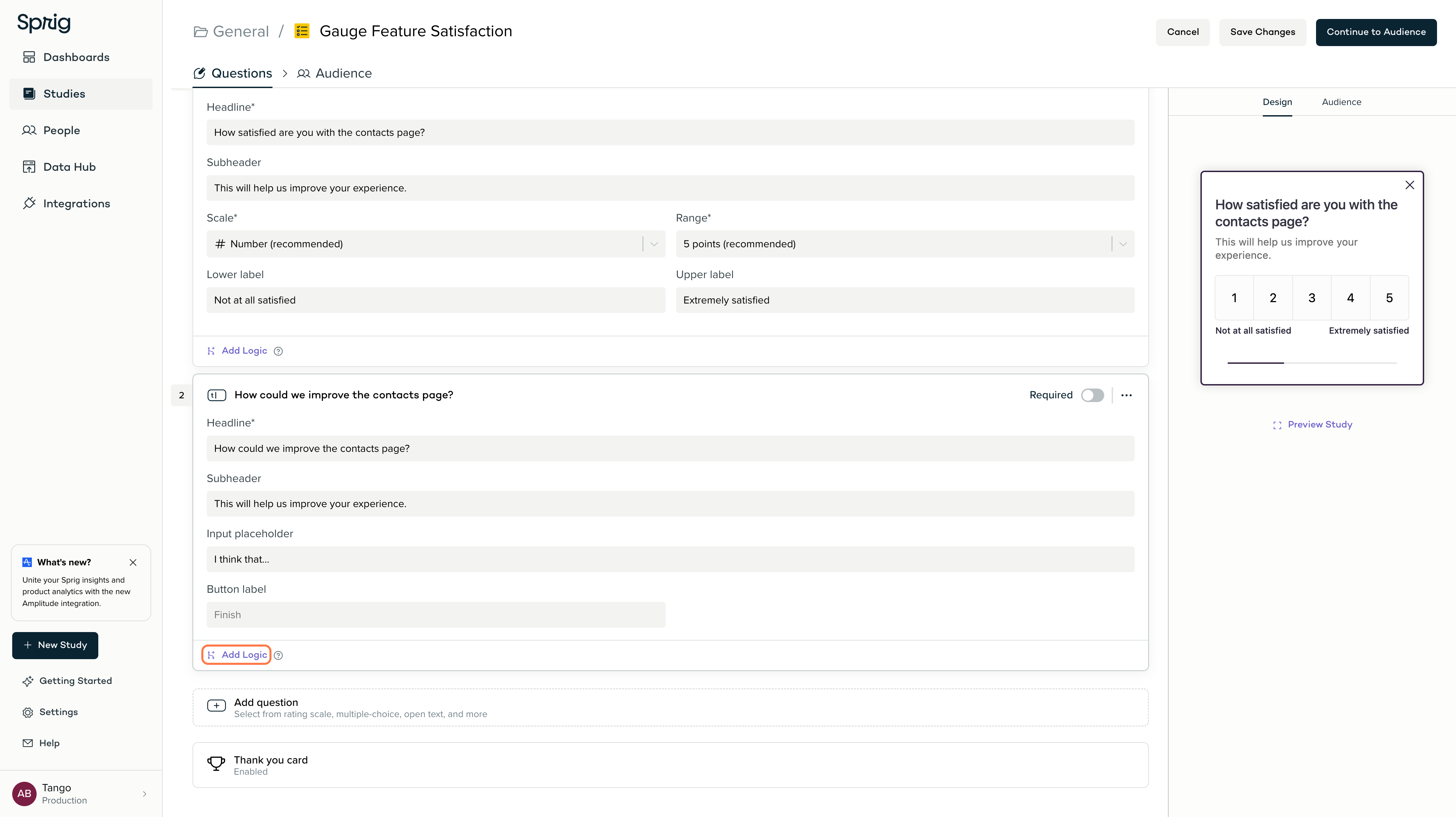This screenshot has height=817, width=1456.
Task: Open the Scale dropdown
Action: point(436,244)
